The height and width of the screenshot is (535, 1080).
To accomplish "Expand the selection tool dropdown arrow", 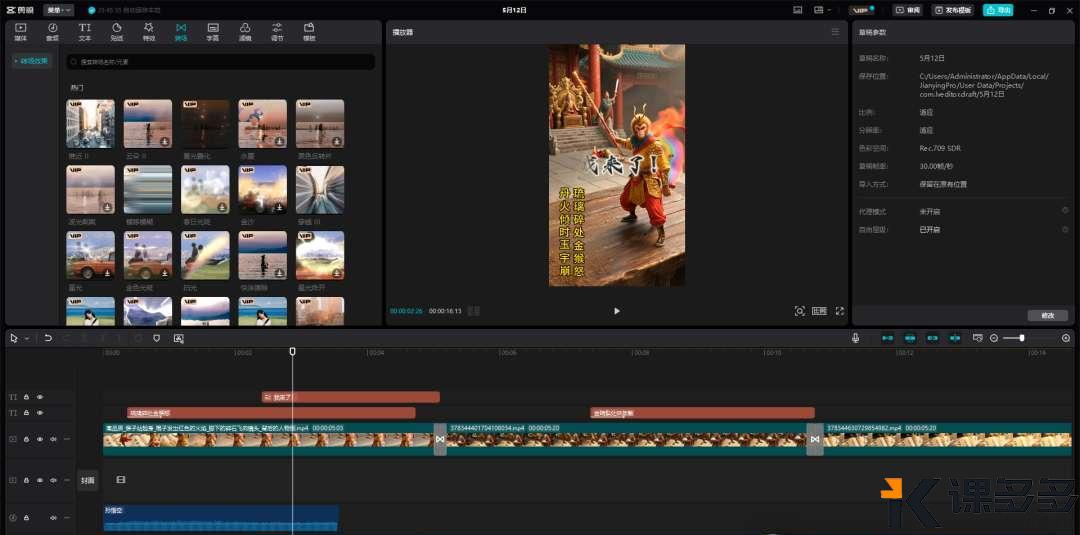I will point(26,339).
